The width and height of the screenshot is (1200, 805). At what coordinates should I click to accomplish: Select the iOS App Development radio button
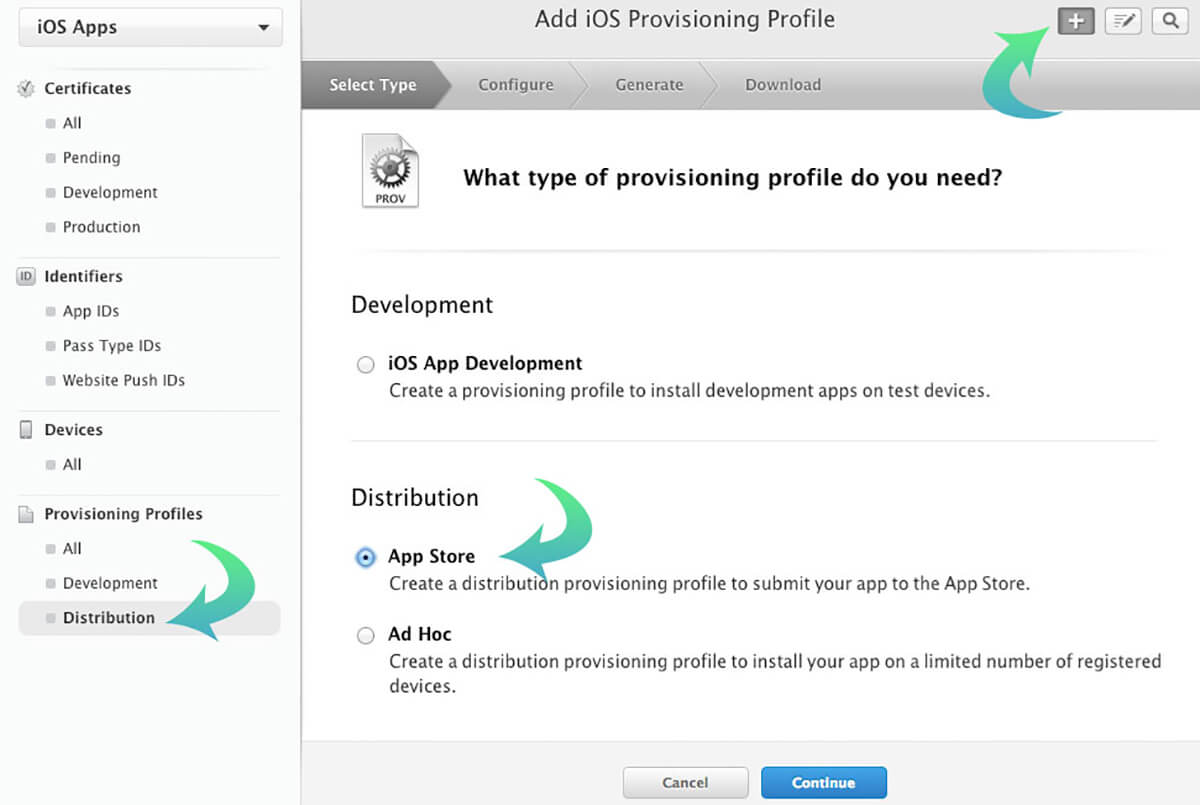coord(366,365)
